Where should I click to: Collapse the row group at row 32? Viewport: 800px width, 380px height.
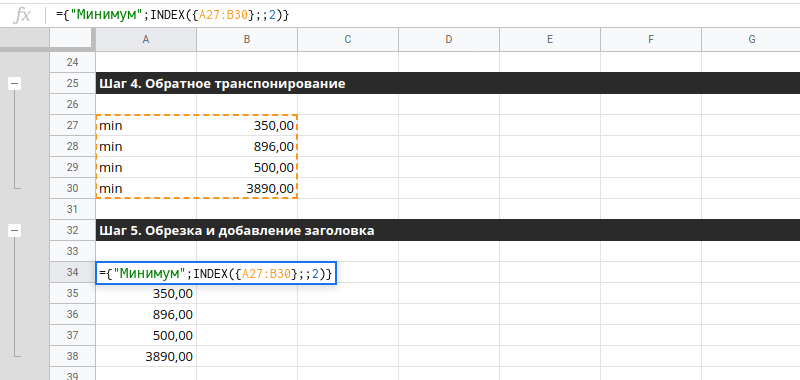point(15,231)
